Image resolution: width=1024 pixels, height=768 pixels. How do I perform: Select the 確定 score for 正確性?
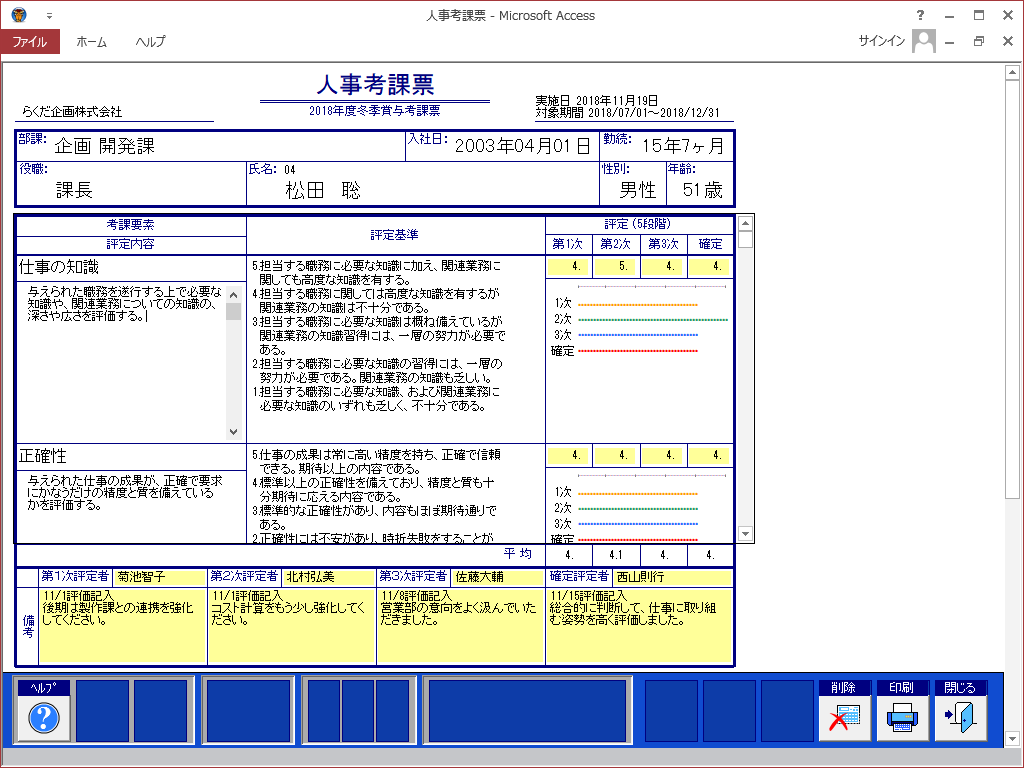coord(710,455)
